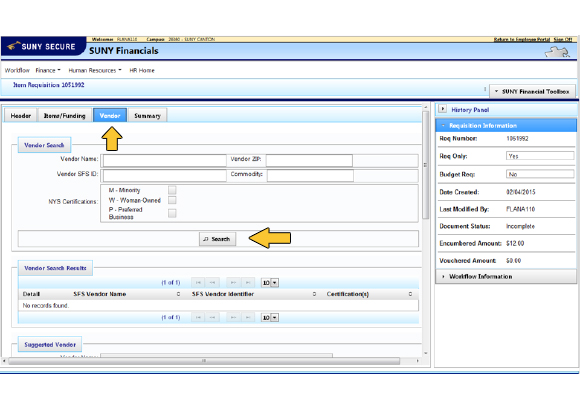Image resolution: width=580 pixels, height=410 pixels.
Task: Click the Sign Off link
Action: click(x=563, y=39)
